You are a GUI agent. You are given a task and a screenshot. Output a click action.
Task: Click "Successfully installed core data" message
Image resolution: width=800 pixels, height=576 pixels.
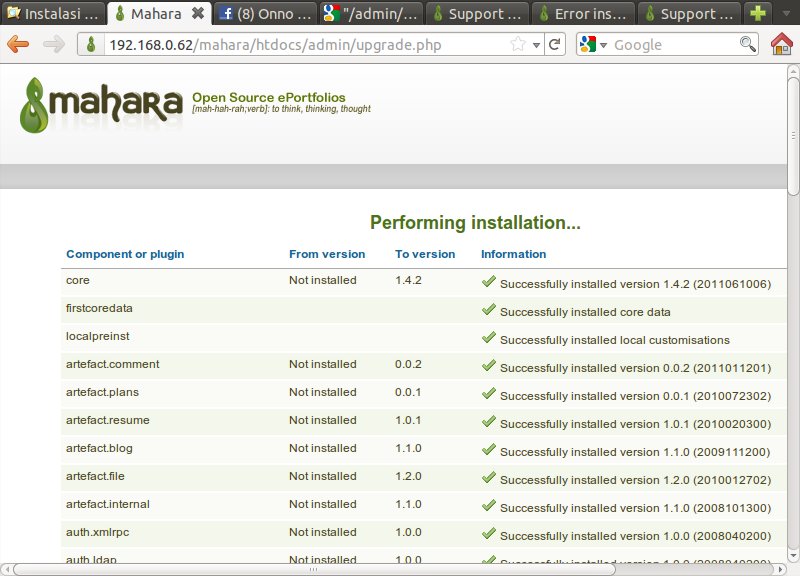[x=585, y=312]
